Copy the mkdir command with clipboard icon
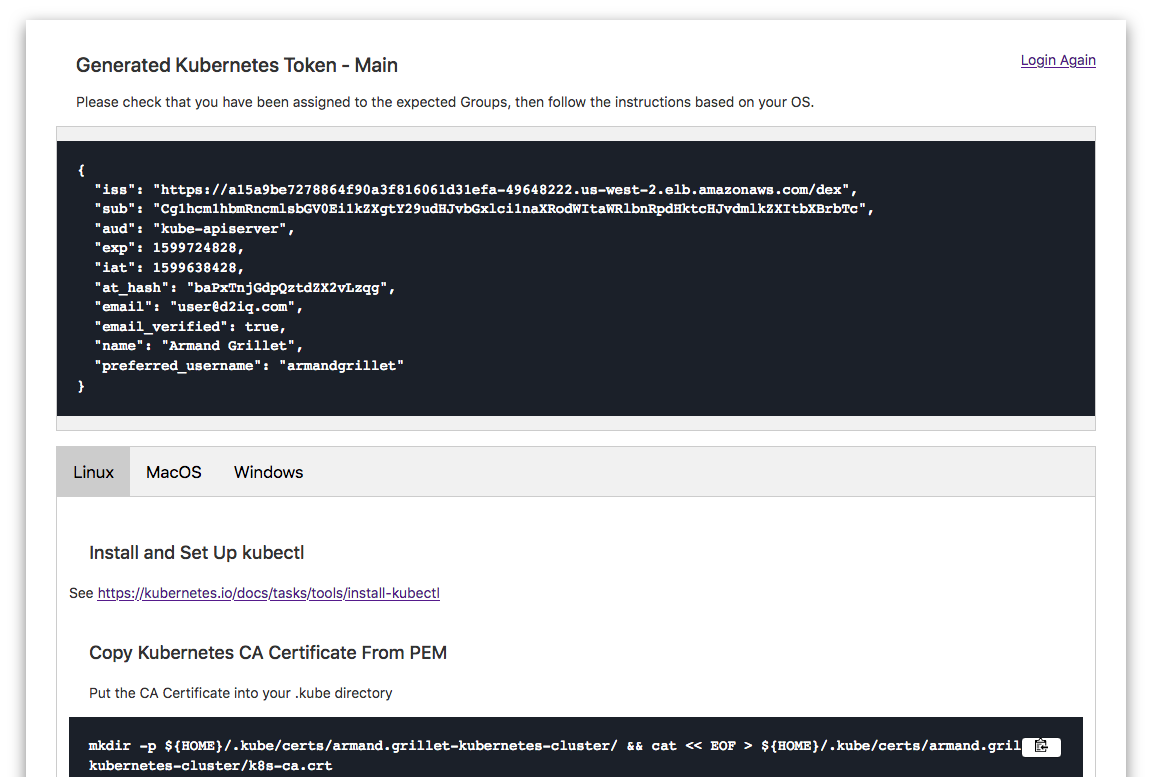 [1041, 746]
